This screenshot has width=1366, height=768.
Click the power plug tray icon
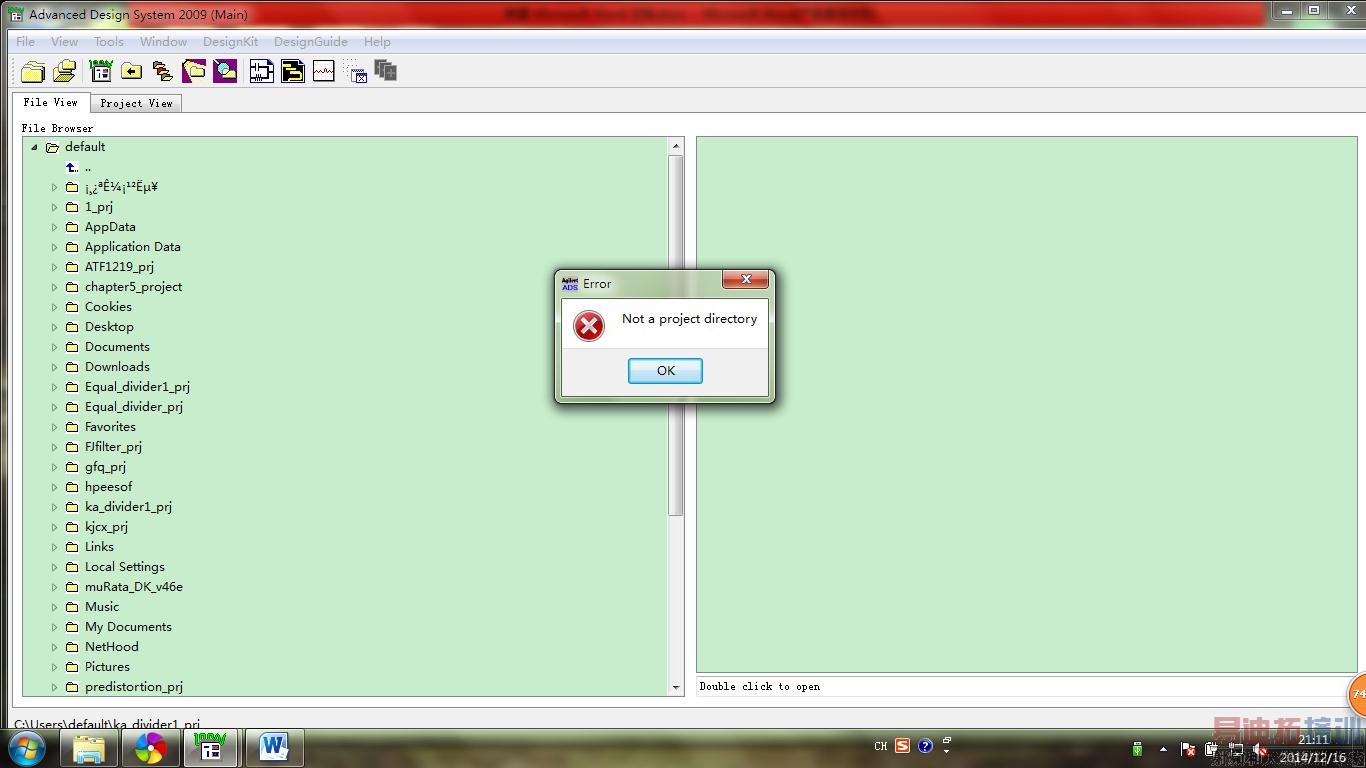pos(1212,749)
